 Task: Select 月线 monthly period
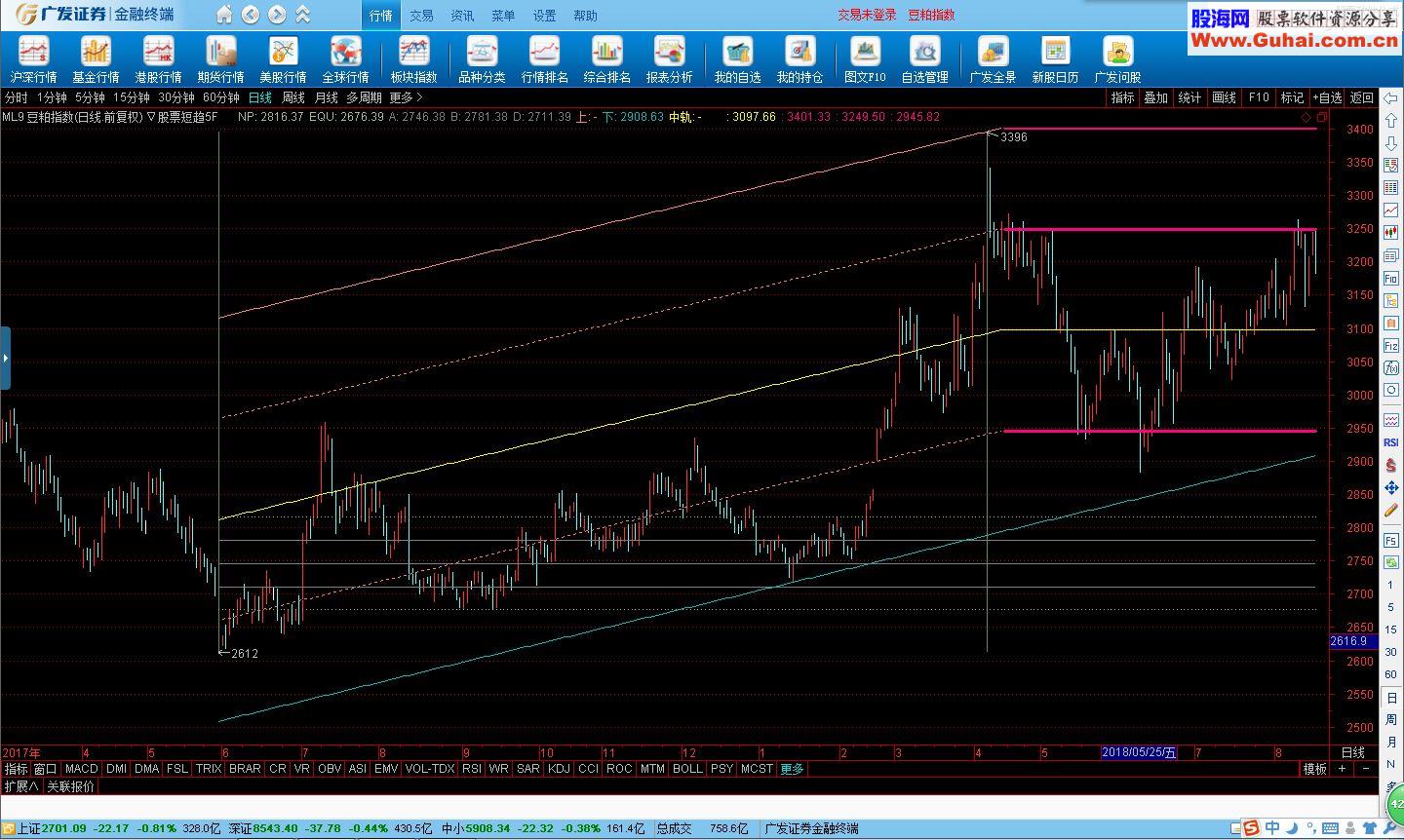(327, 97)
